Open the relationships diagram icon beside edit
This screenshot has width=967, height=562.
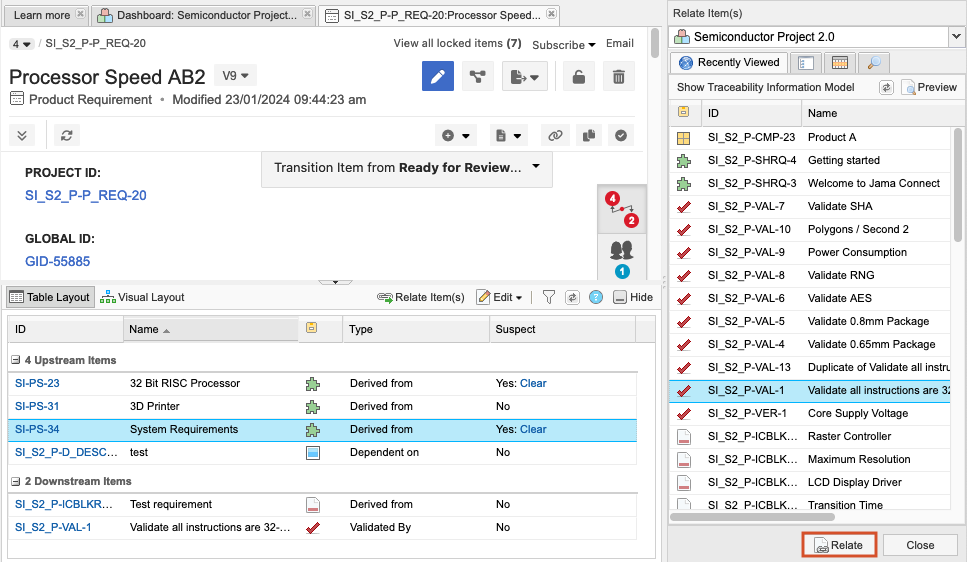point(478,76)
